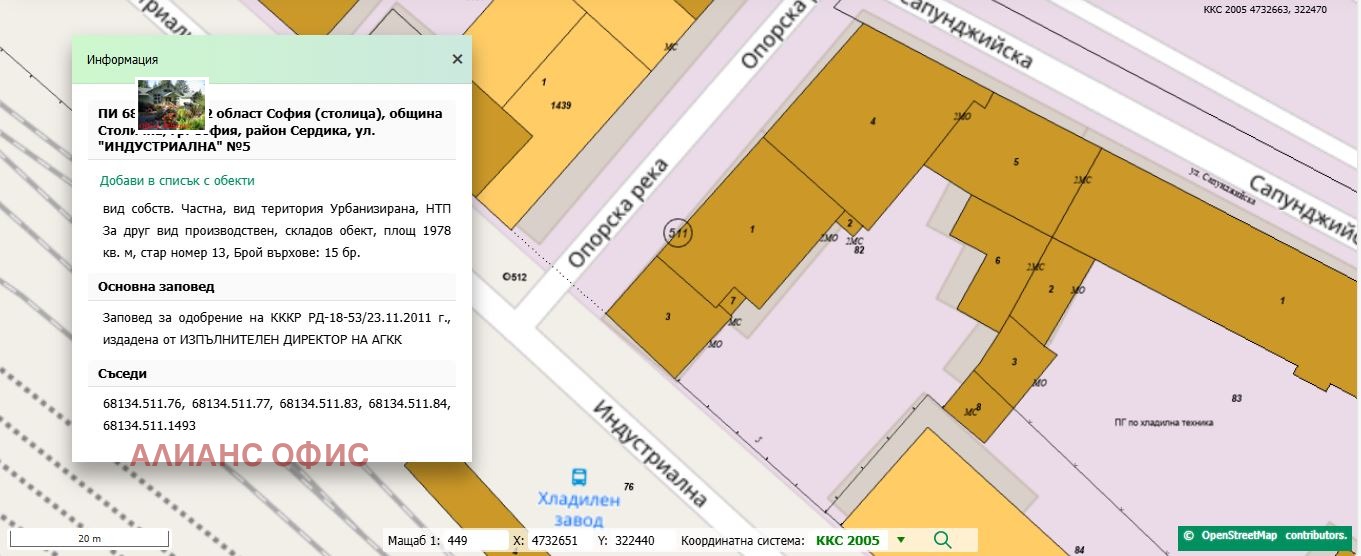Select the KKC 2005 coordinate system label
The image size is (1361, 556).
pos(847,540)
